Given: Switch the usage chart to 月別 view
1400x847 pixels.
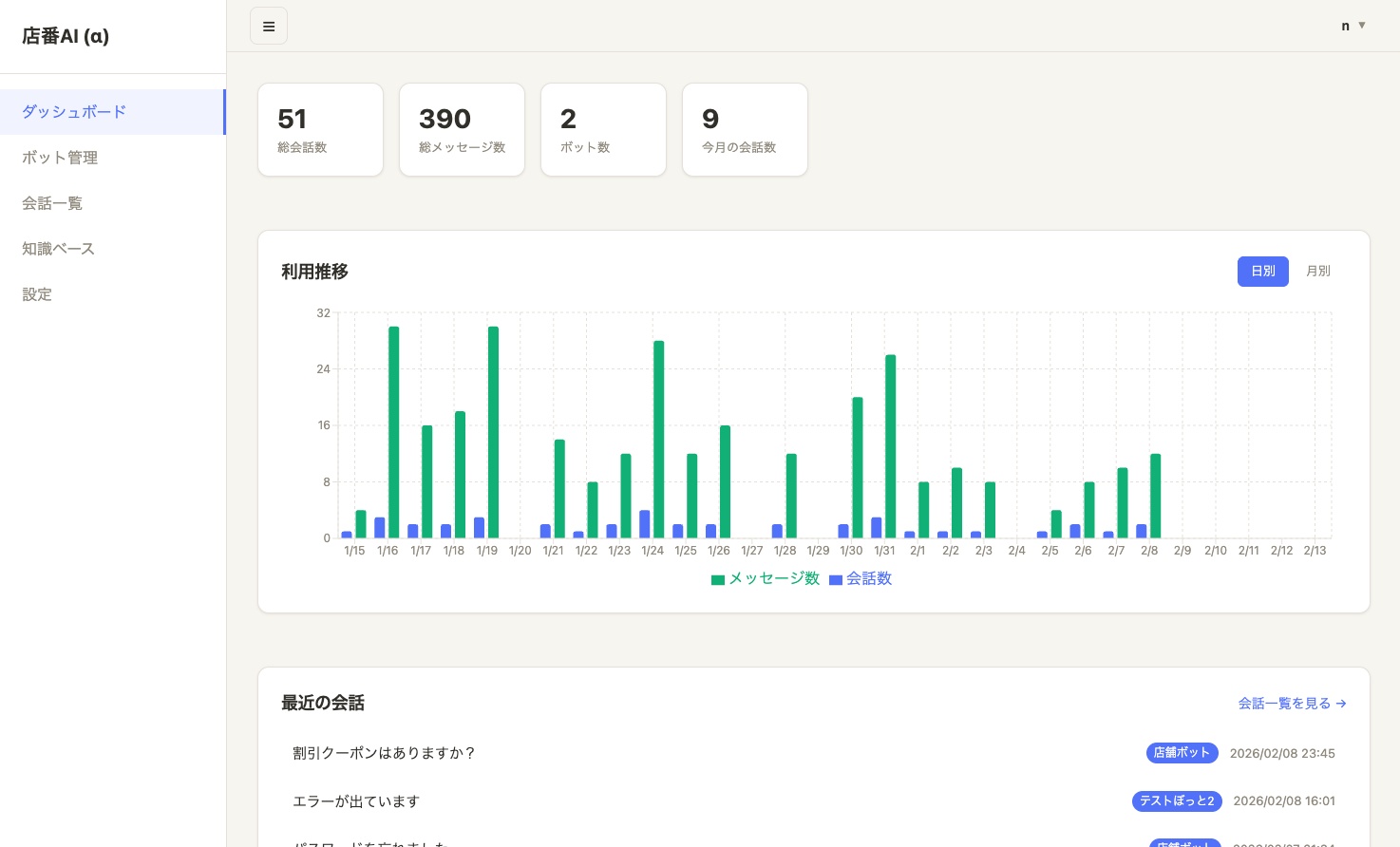Looking at the screenshot, I should pos(1317,271).
